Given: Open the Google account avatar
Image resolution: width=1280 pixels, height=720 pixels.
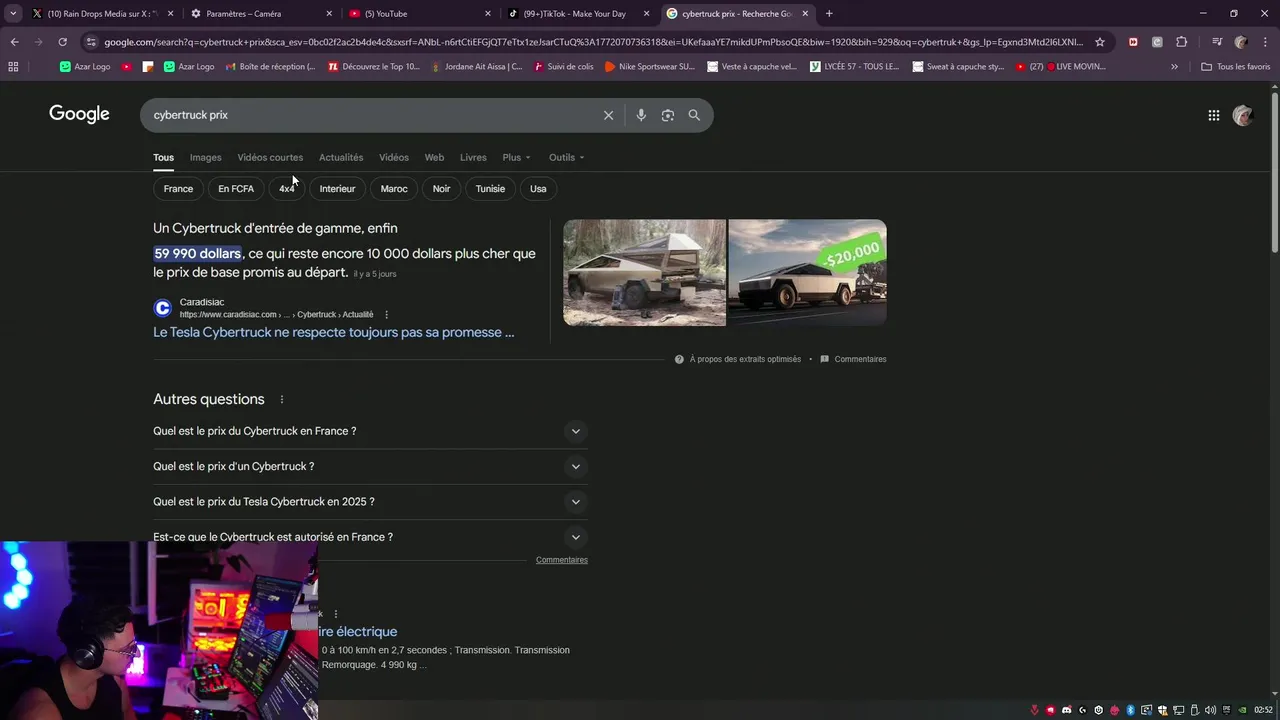Looking at the screenshot, I should [x=1243, y=115].
